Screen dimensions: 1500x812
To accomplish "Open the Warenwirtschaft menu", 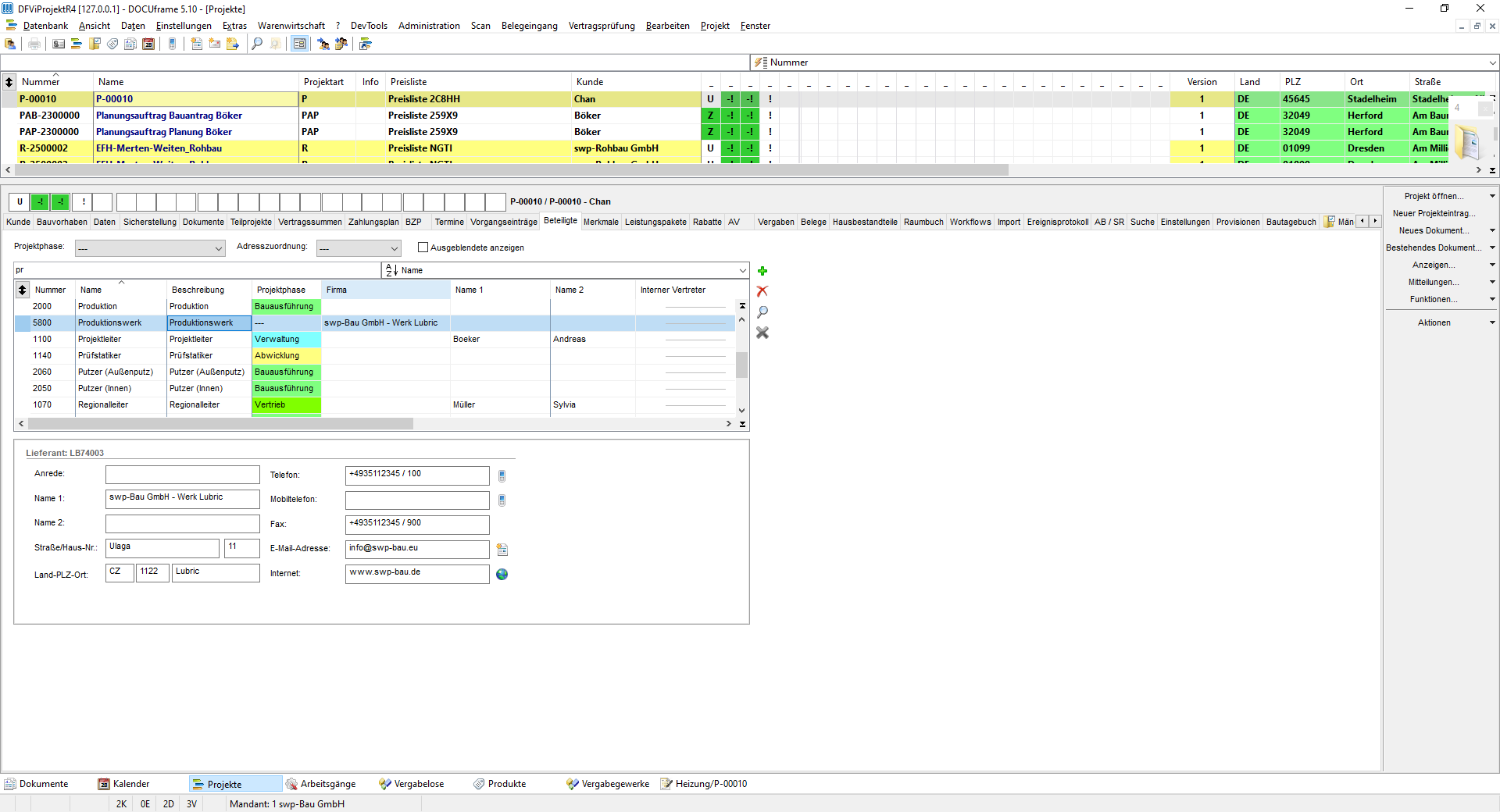I will pos(291,26).
